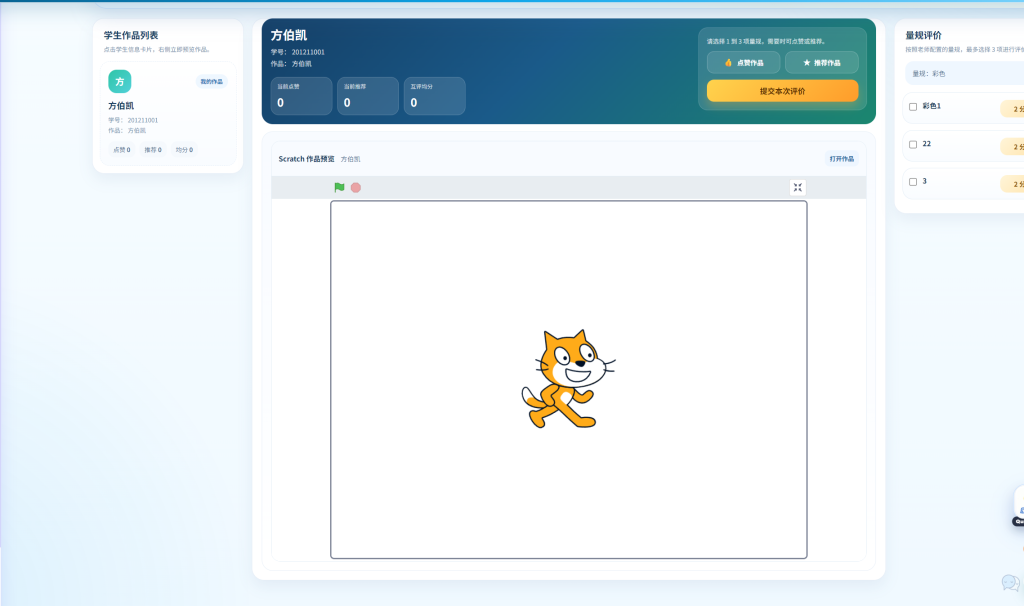Click the 推荐 0 chip on student card
1024x606 pixels.
point(153,150)
